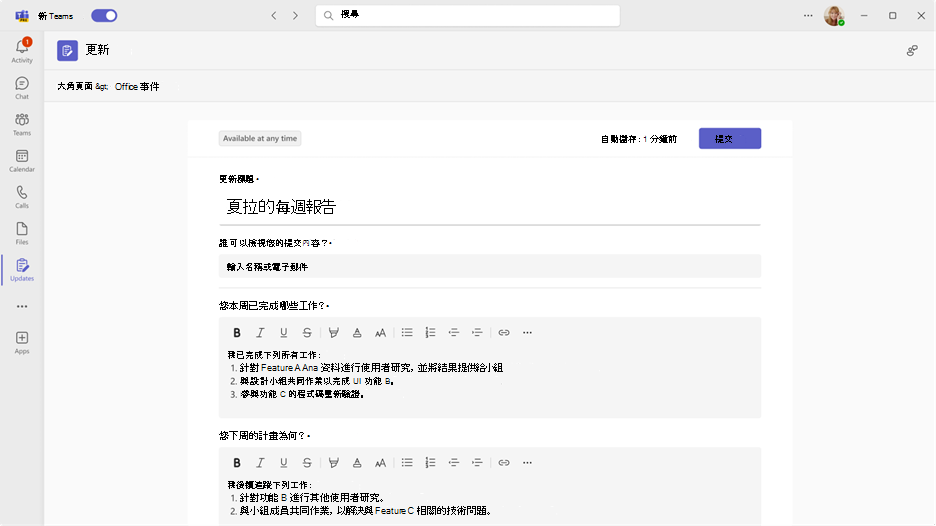The image size is (936, 526).
Task: Click the viewer name or email field
Action: (x=489, y=266)
